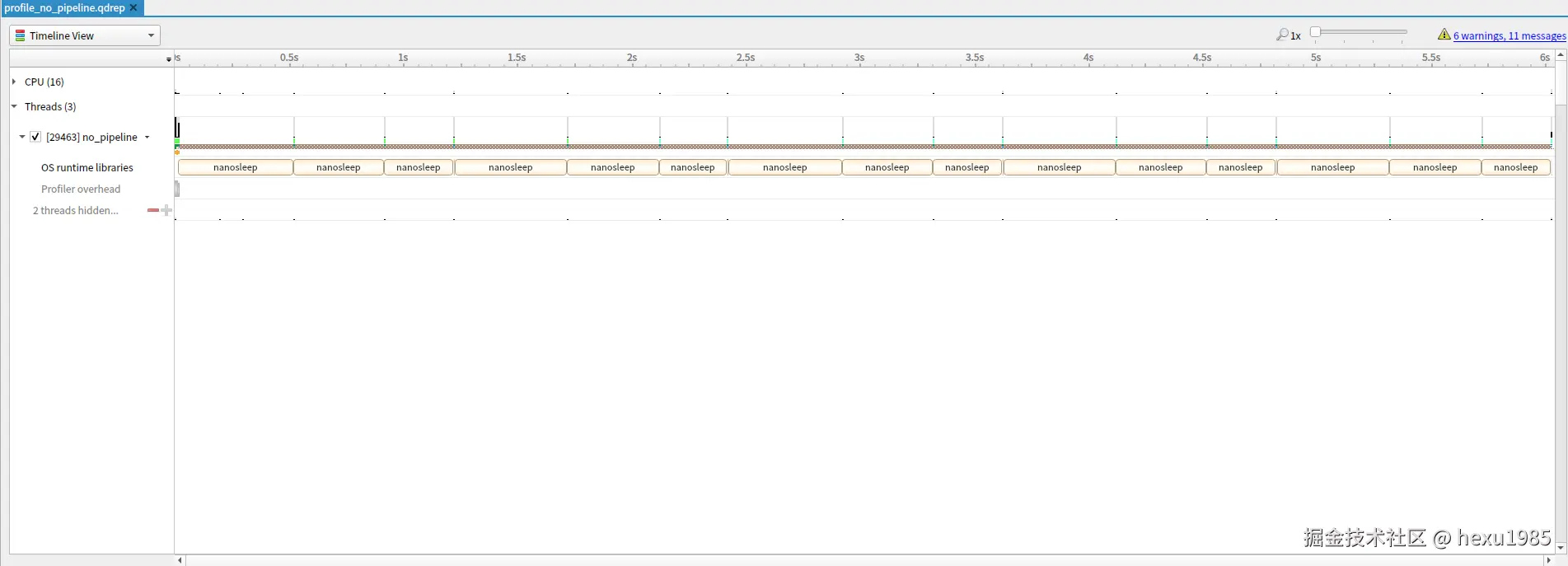The width and height of the screenshot is (1568, 566).
Task: Collapse the [29463] no_pipeline thread
Action: point(22,137)
